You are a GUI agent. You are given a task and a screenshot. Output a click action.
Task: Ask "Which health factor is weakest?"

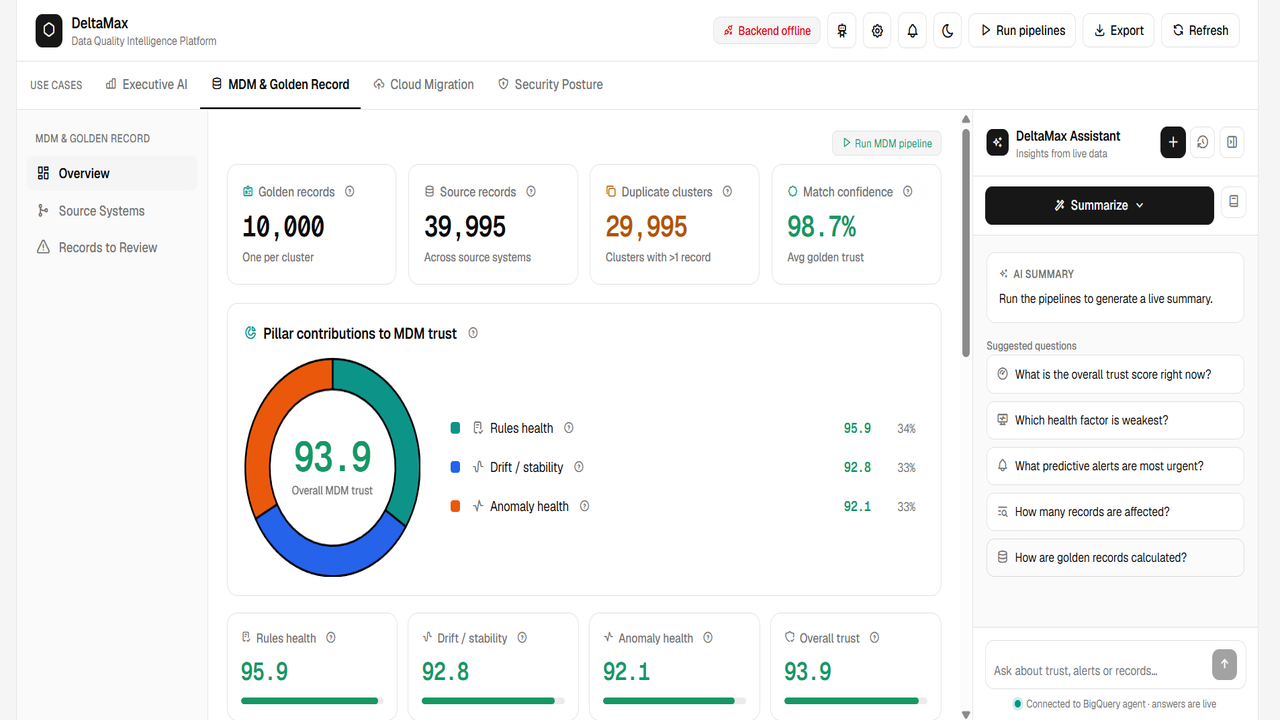click(1115, 420)
